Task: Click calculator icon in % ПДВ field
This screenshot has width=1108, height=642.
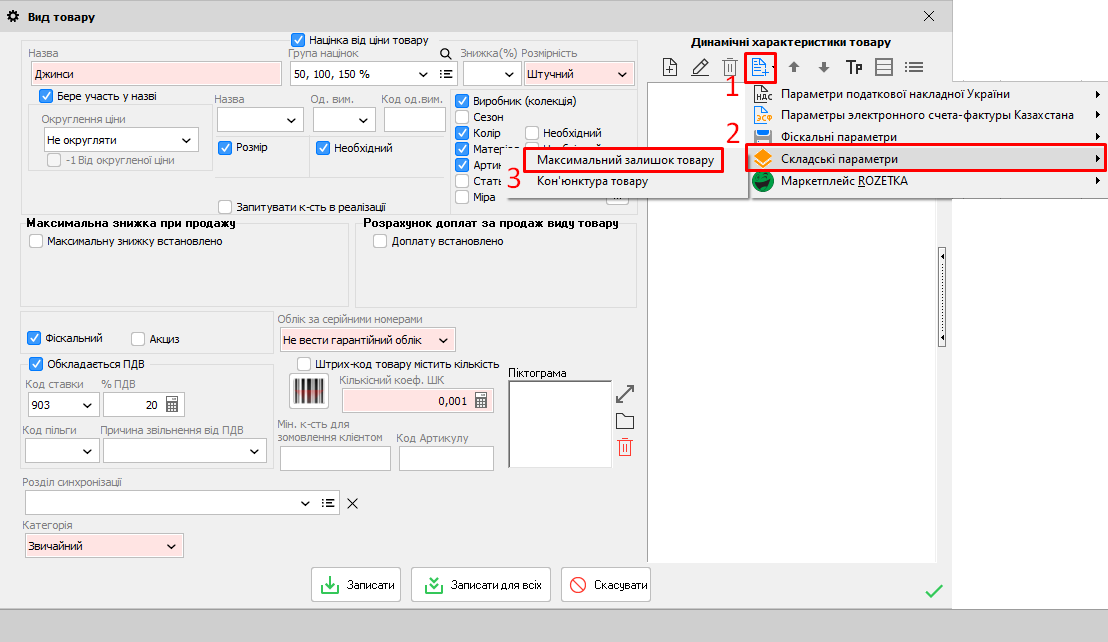Action: click(173, 405)
